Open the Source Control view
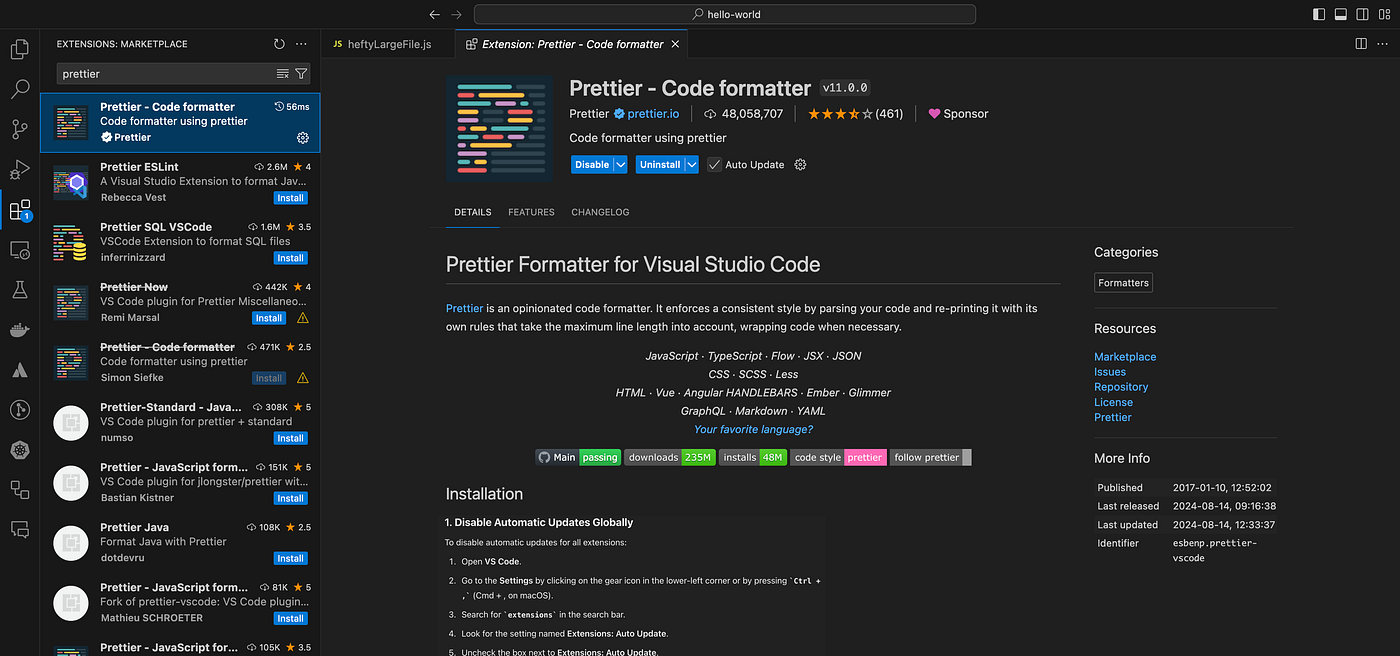 19,129
